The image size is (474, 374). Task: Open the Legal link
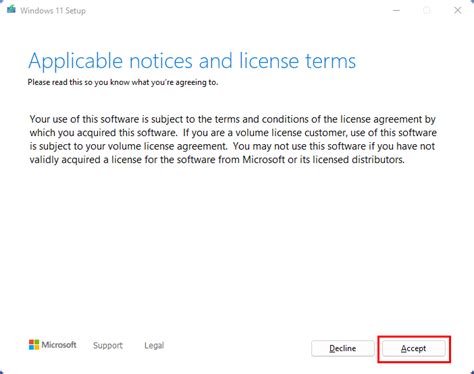(154, 346)
